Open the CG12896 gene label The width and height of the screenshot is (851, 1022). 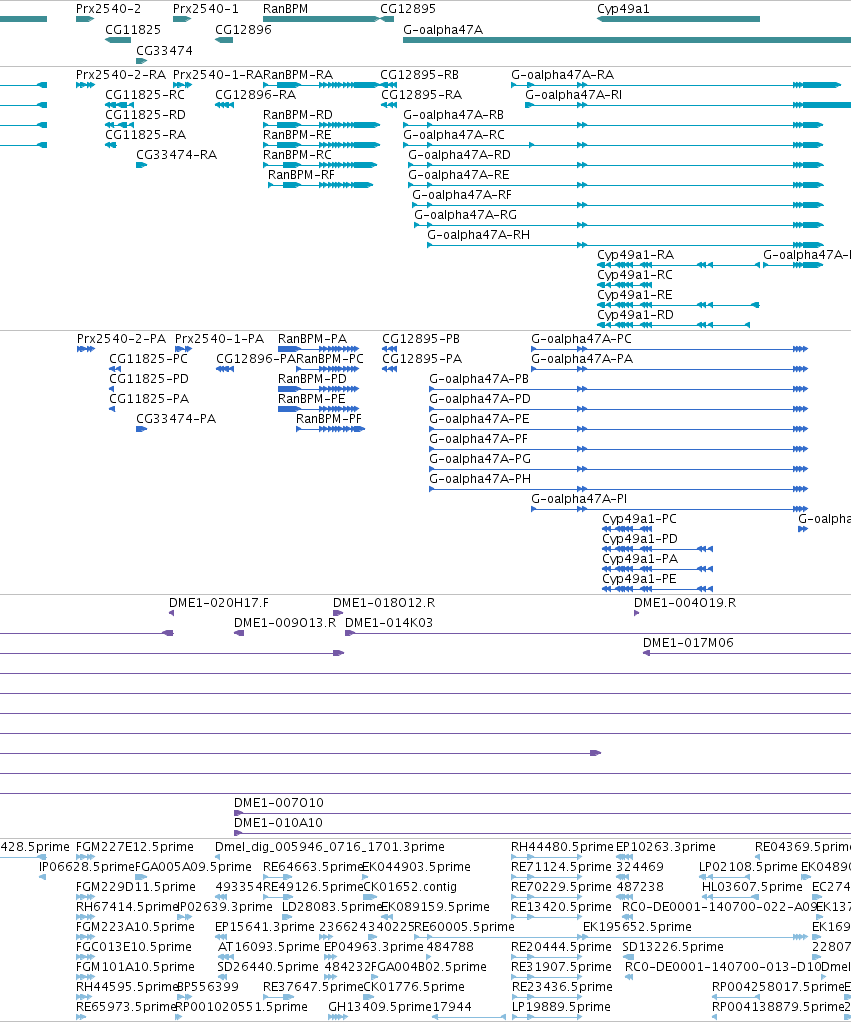pos(243,30)
